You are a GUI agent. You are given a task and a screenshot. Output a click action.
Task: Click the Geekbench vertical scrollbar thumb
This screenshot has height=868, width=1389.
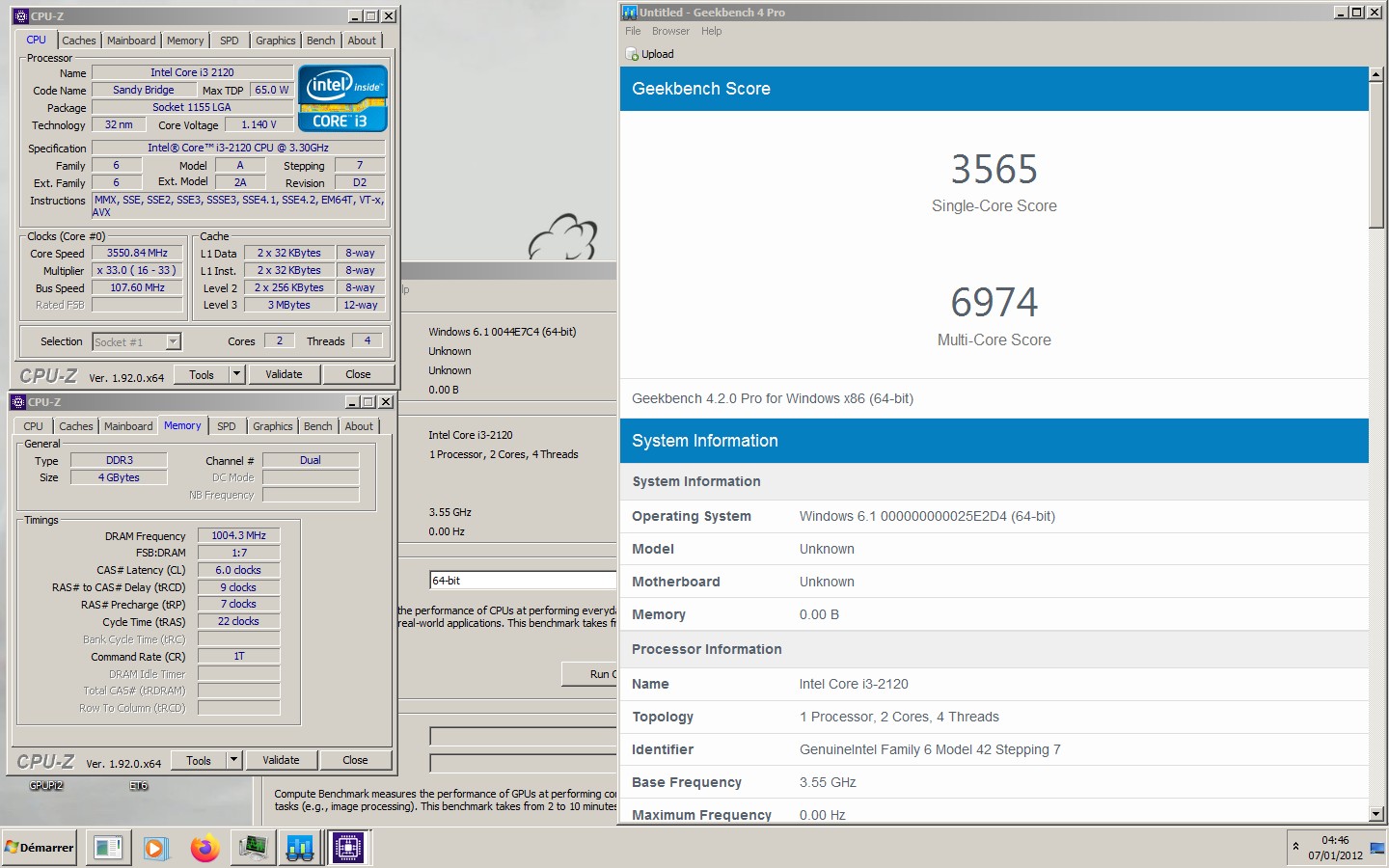pyautogui.click(x=1376, y=154)
